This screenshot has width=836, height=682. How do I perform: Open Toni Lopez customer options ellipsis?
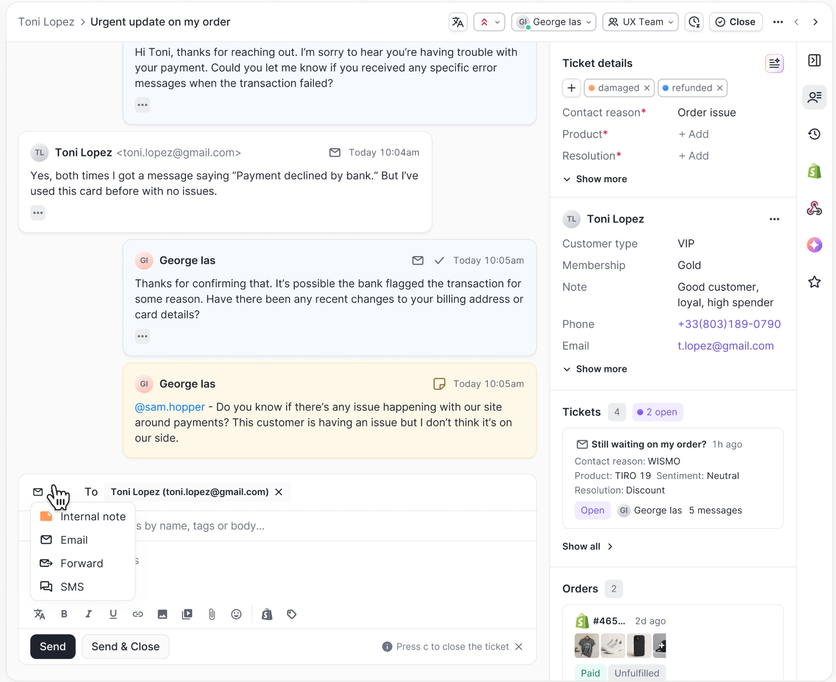pyautogui.click(x=774, y=219)
